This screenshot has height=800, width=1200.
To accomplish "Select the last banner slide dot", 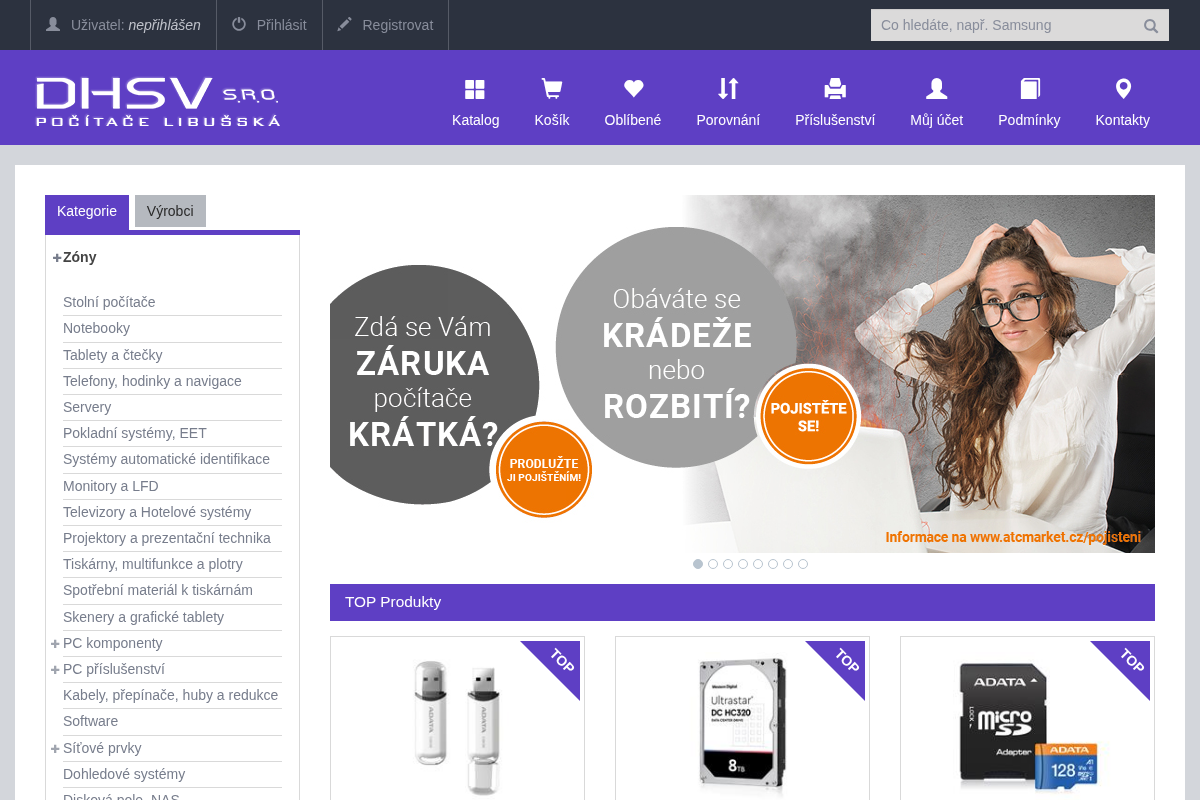I will (803, 564).
